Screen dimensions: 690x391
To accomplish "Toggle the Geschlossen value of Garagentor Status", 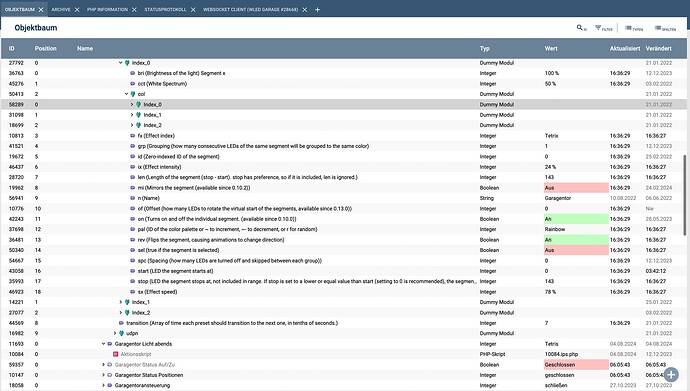I will click(x=576, y=365).
